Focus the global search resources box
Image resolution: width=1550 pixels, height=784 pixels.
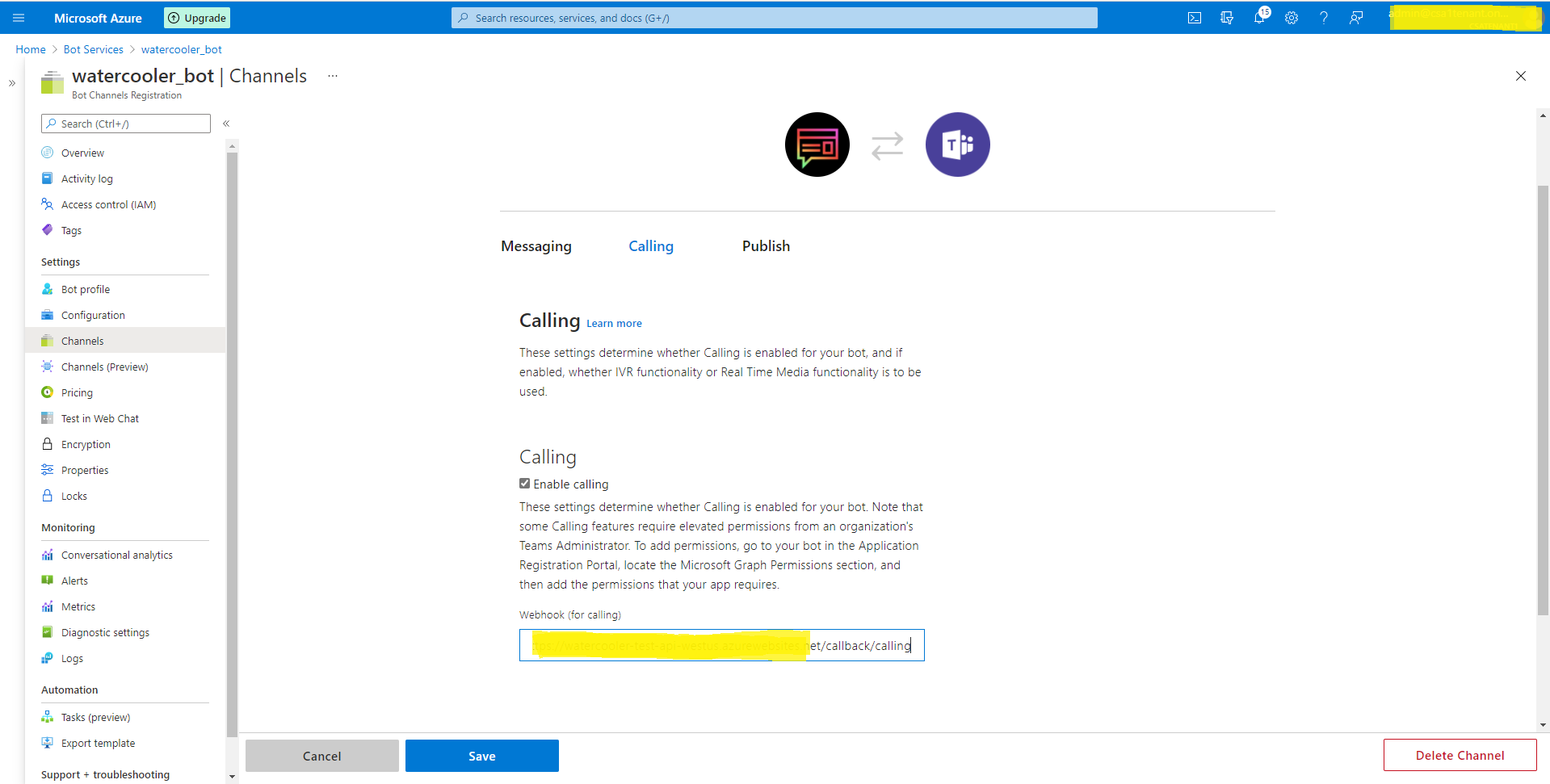point(775,18)
